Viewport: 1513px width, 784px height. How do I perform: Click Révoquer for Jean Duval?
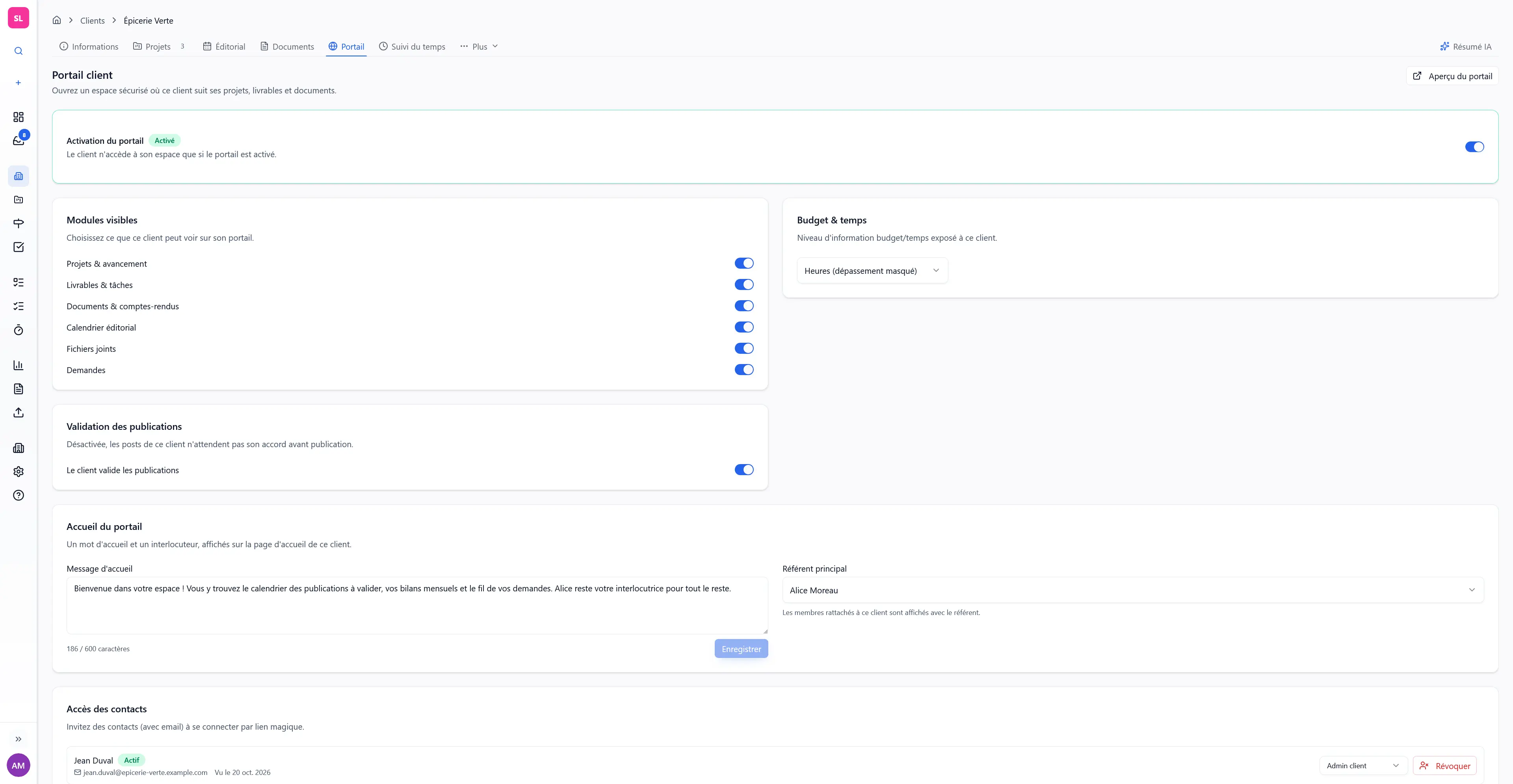1444,766
